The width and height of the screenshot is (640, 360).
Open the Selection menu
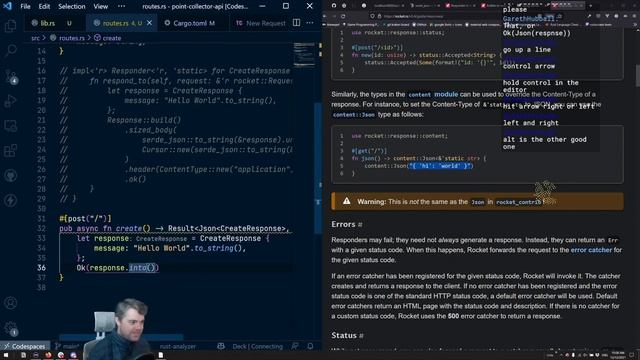point(71,7)
